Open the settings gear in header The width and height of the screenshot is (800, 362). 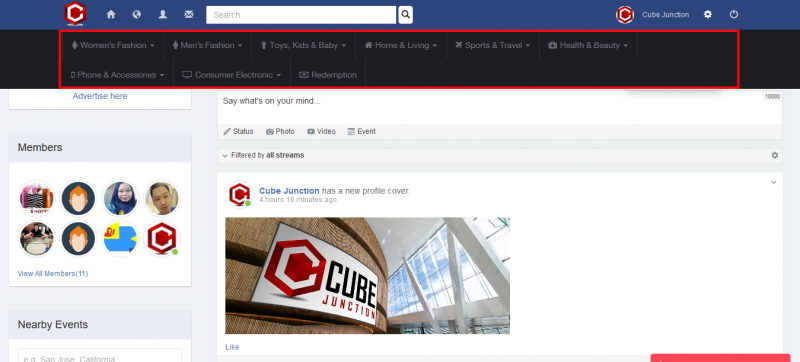tap(708, 15)
